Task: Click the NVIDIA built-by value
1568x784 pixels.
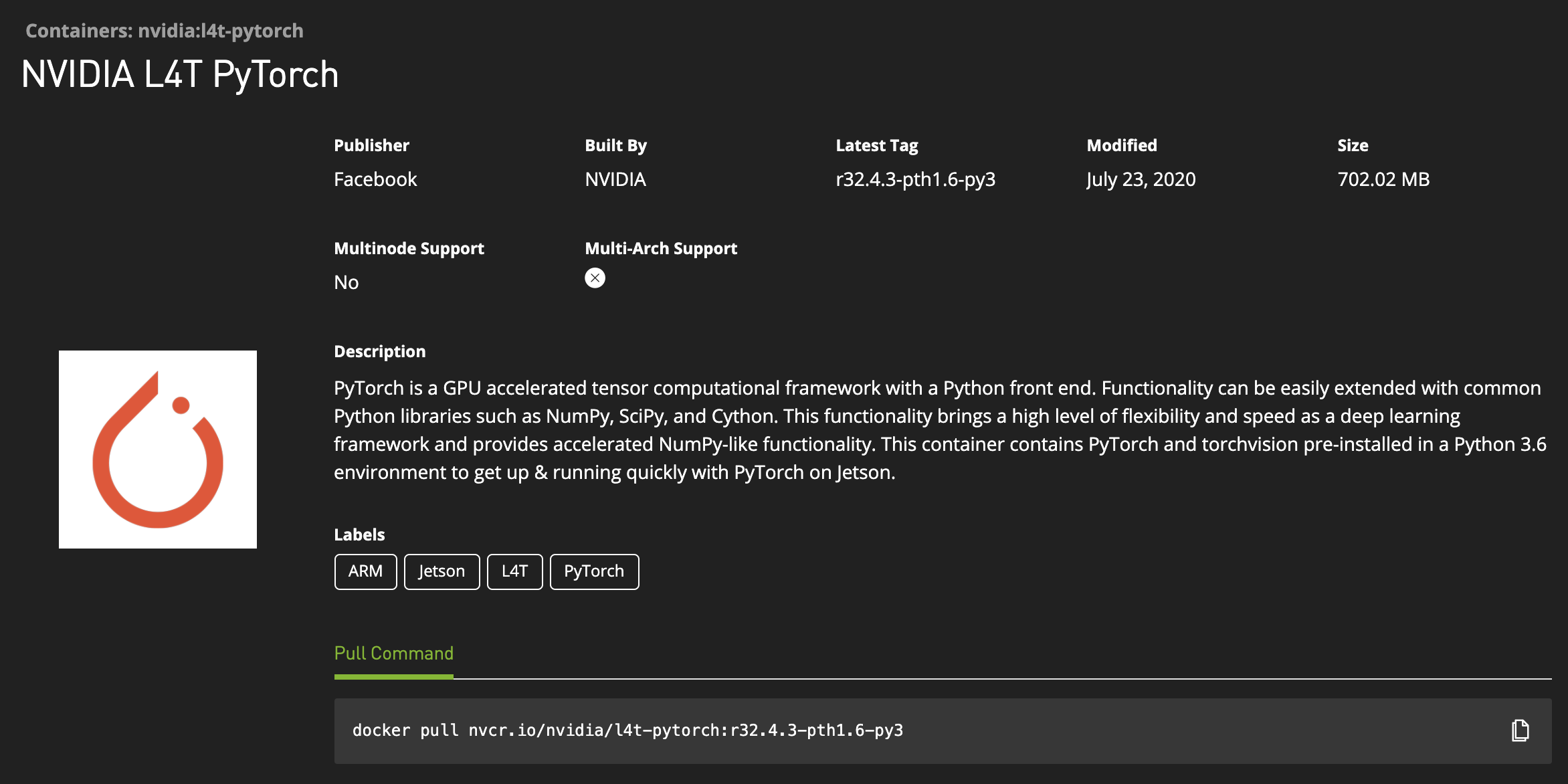Action: click(615, 179)
